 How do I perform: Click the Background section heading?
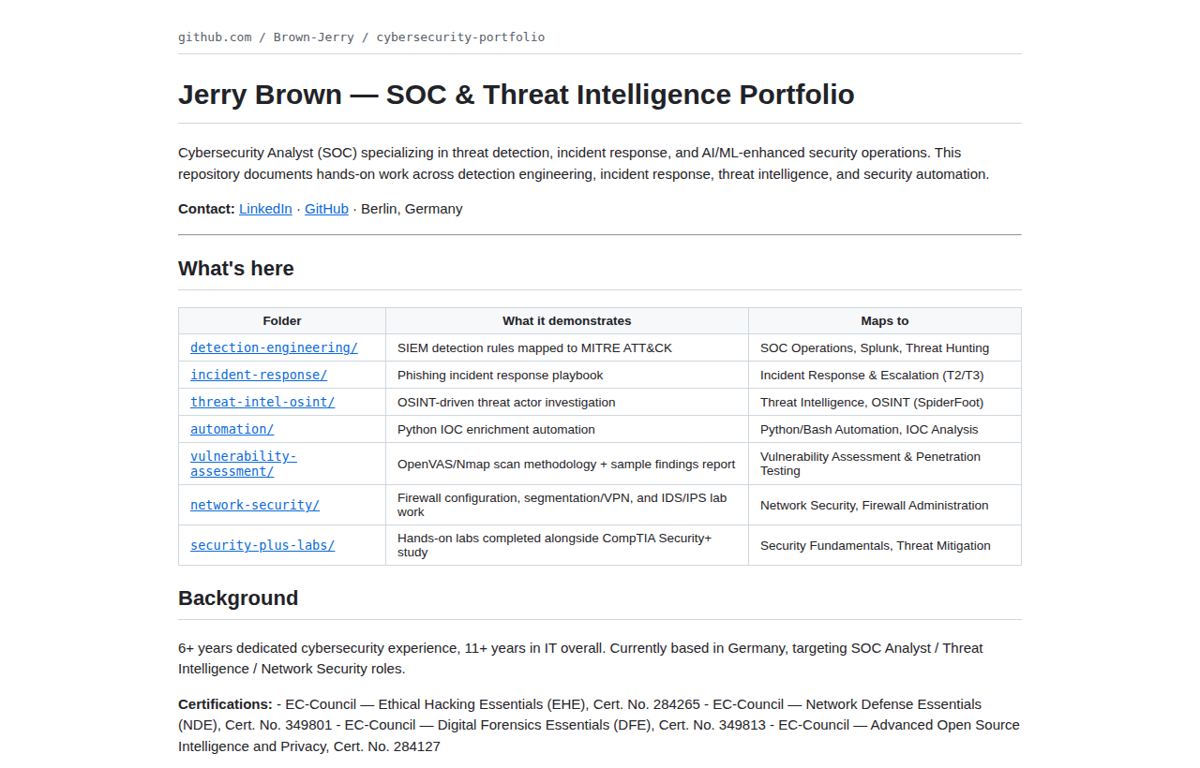click(238, 598)
